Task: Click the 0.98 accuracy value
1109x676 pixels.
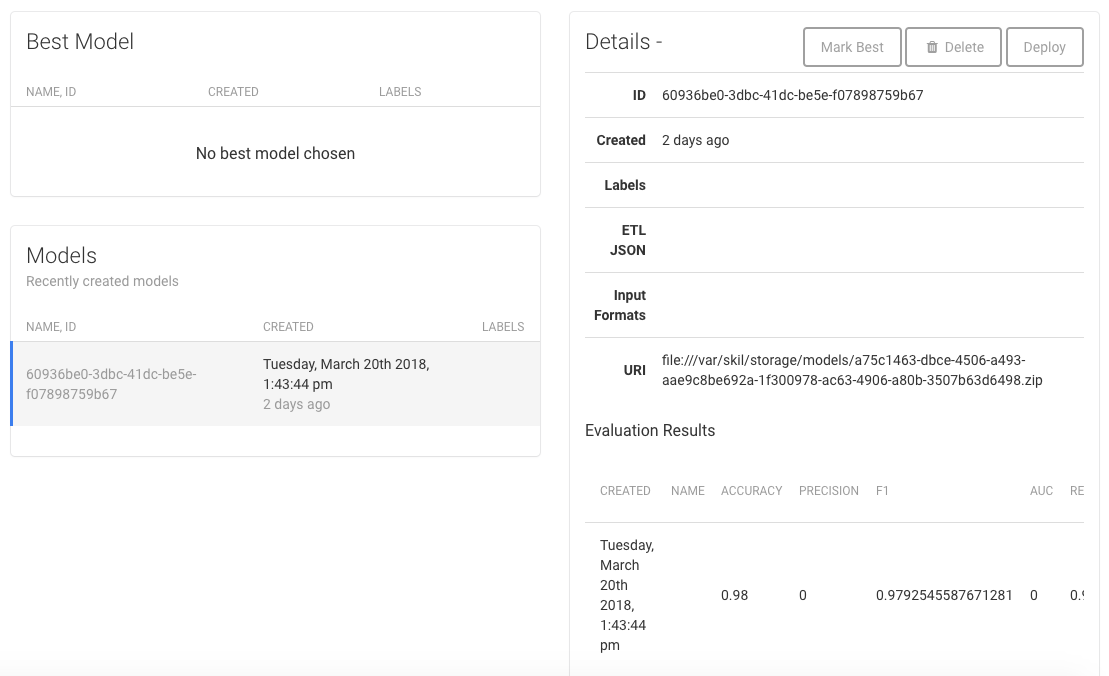Action: click(734, 595)
